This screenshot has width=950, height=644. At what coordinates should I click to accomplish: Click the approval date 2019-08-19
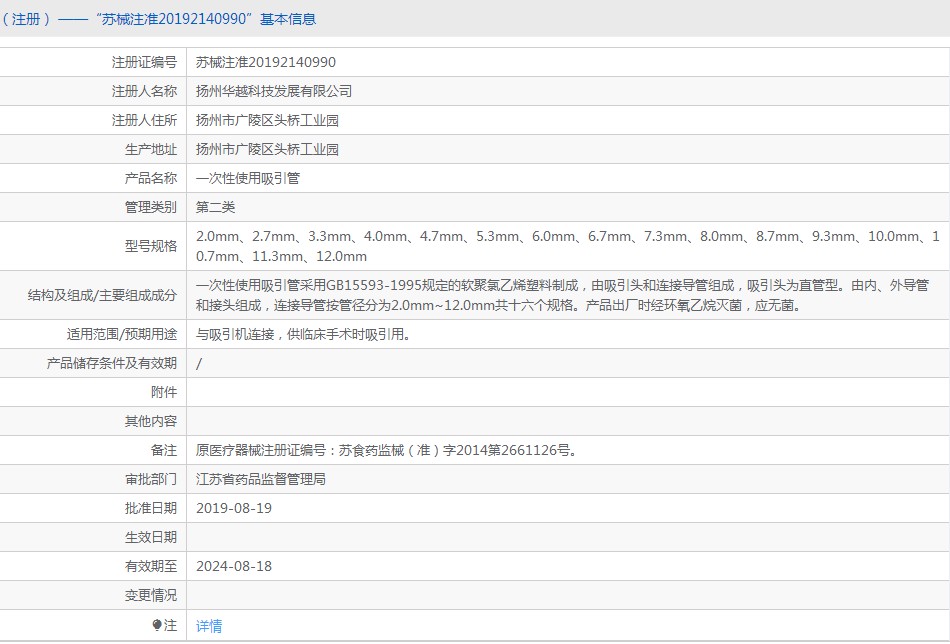[234, 508]
